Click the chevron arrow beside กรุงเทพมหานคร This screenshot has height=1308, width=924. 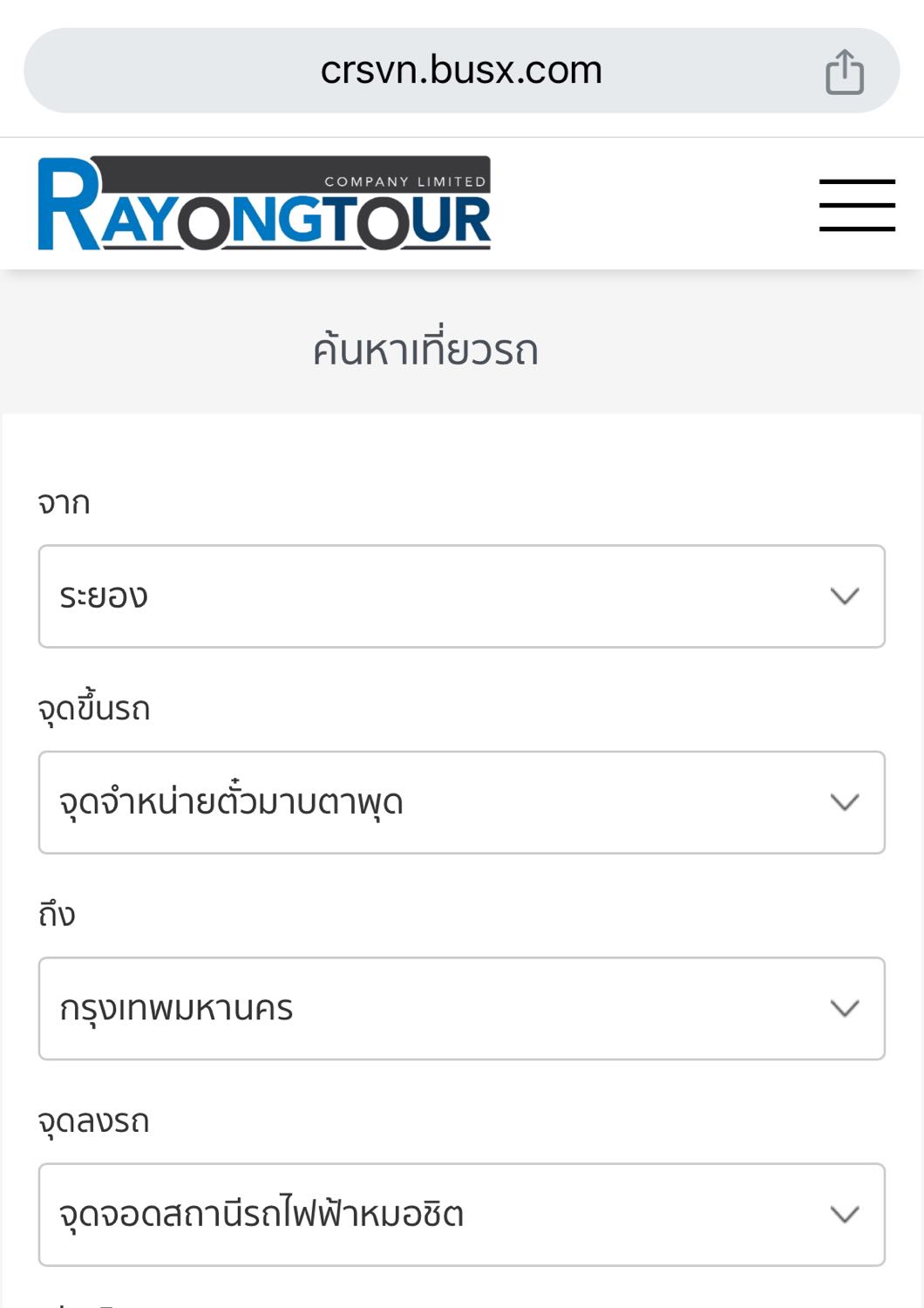(x=844, y=1009)
